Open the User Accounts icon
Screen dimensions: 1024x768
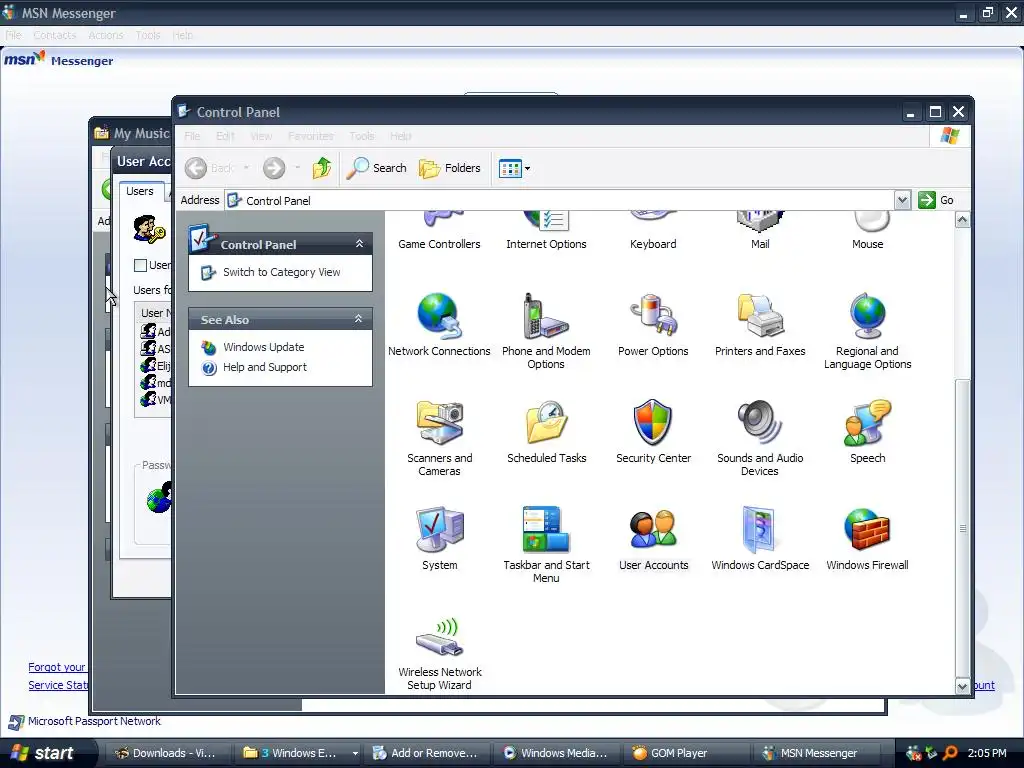click(x=653, y=539)
